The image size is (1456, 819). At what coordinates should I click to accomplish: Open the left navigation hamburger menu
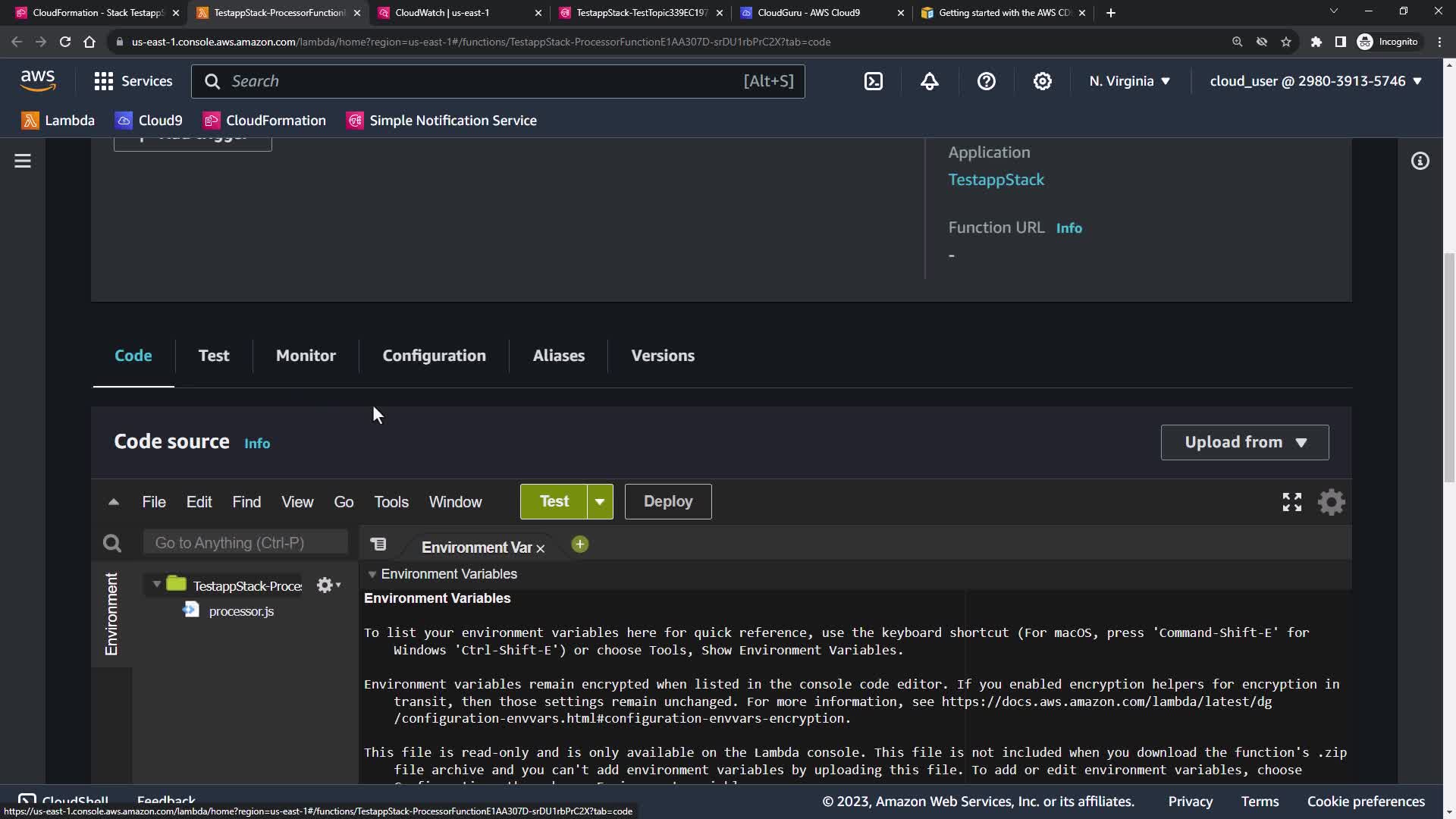(23, 161)
